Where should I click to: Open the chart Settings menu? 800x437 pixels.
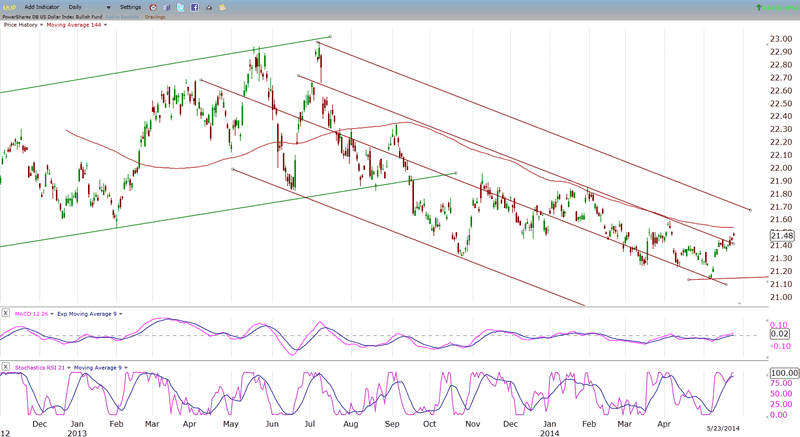133,6
